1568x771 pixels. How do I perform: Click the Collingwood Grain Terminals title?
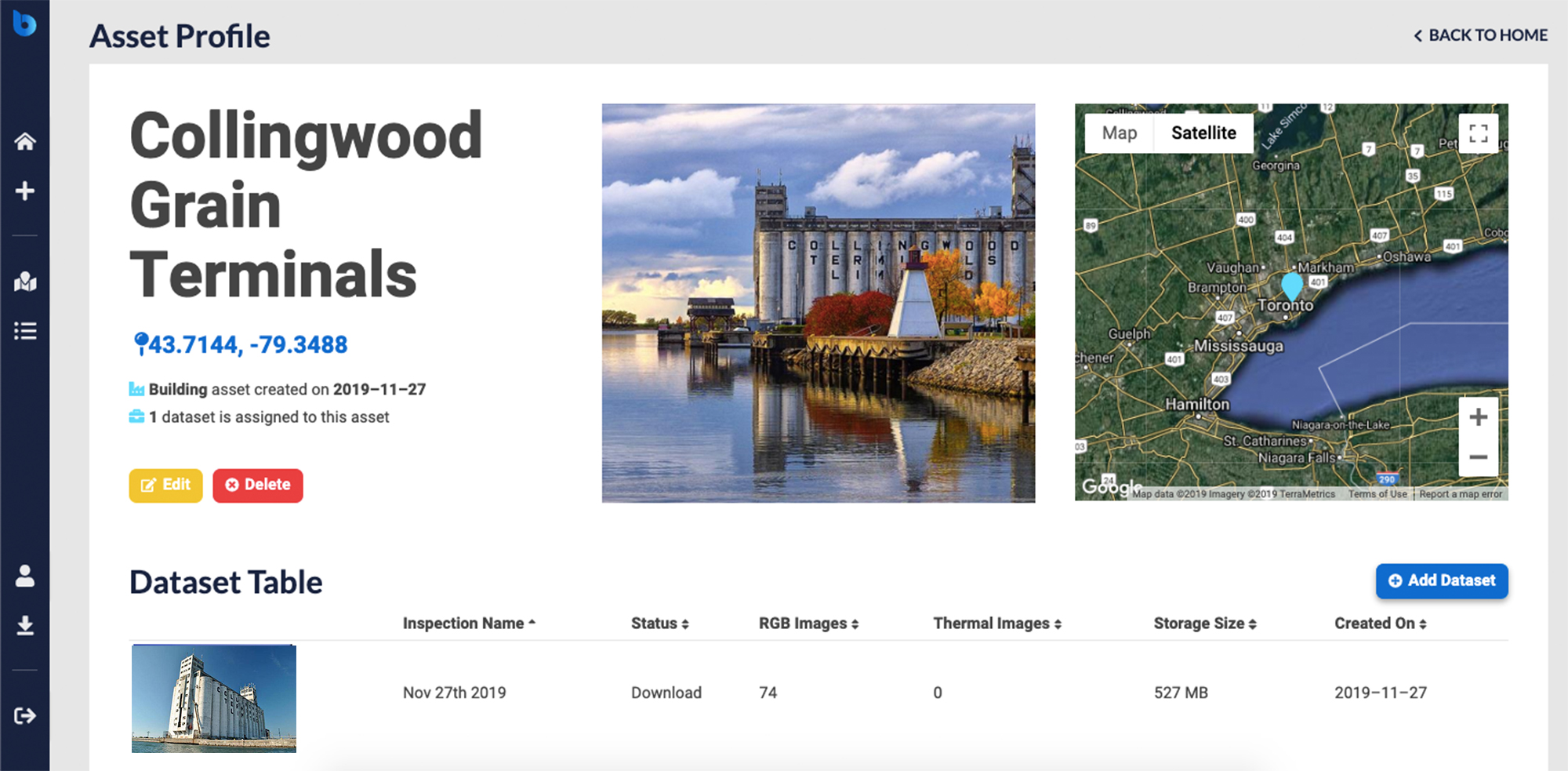[x=306, y=205]
